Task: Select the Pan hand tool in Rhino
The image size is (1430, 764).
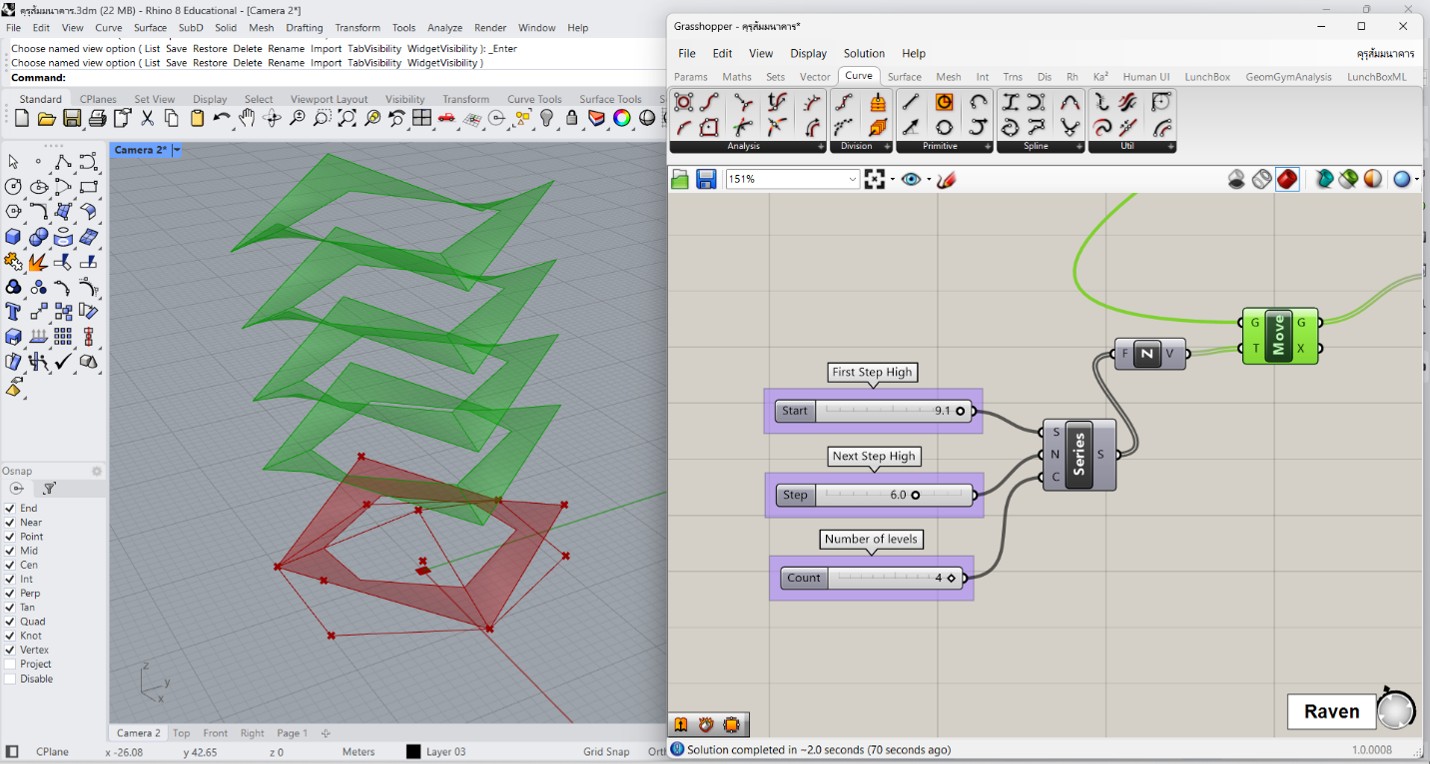Action: [247, 119]
